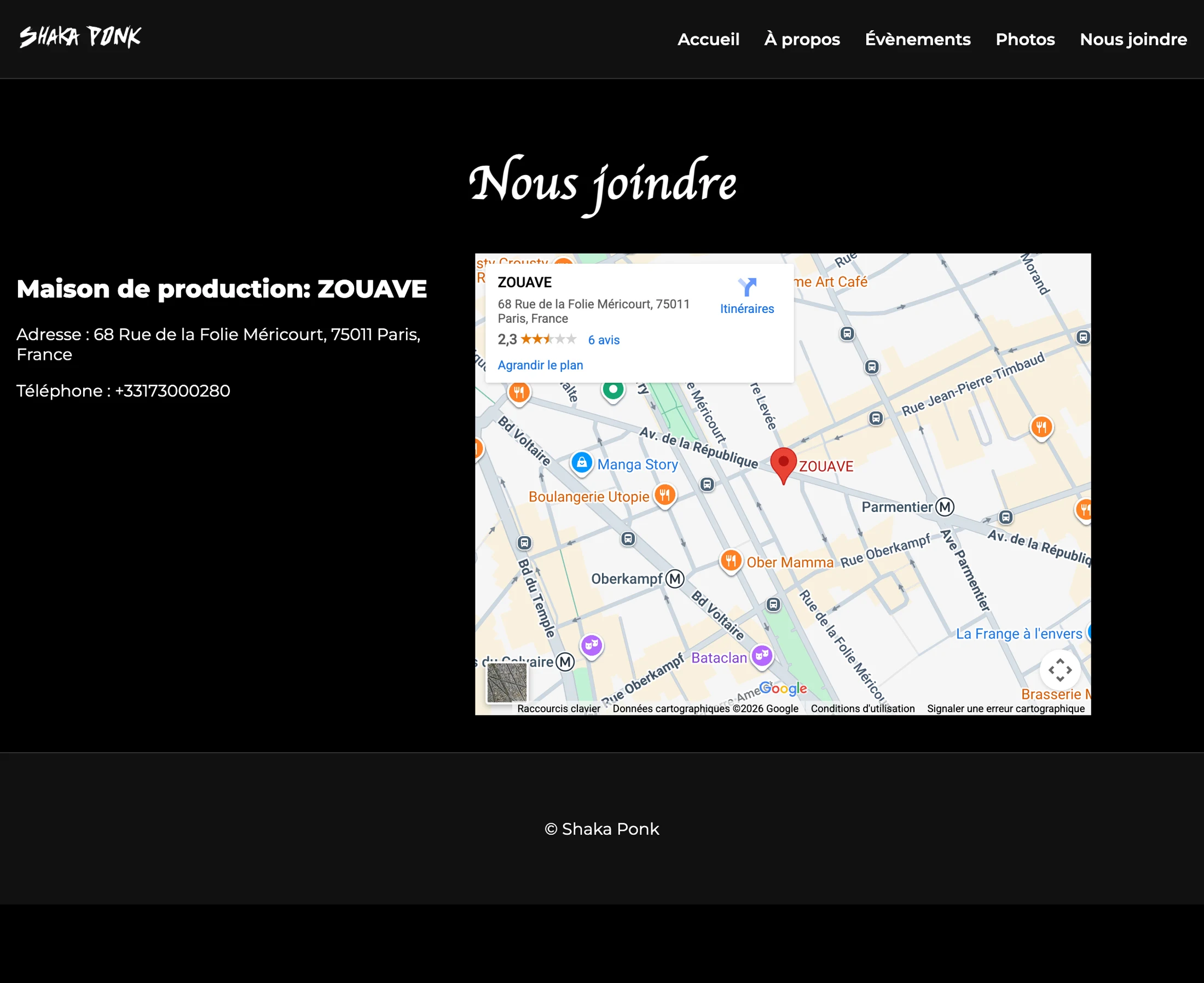The width and height of the screenshot is (1204, 983).
Task: Open Conditions d'utilisation link
Action: pos(863,708)
